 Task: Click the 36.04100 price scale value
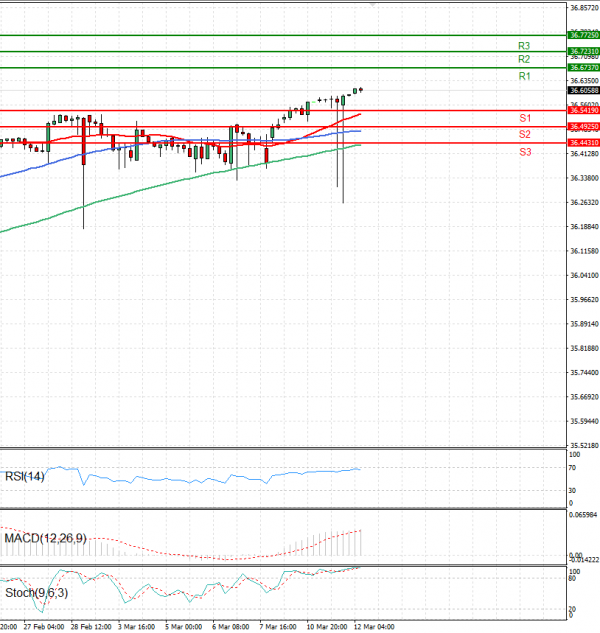click(584, 275)
